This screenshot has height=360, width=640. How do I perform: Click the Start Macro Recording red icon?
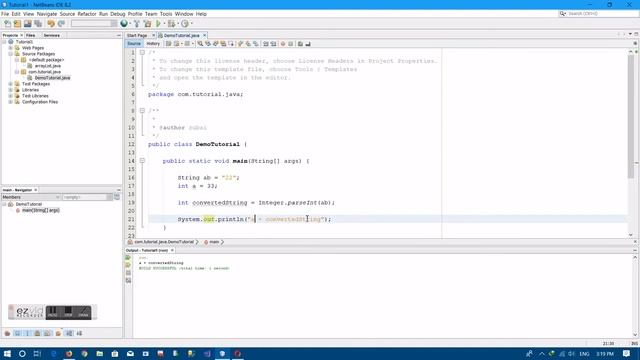(283, 44)
